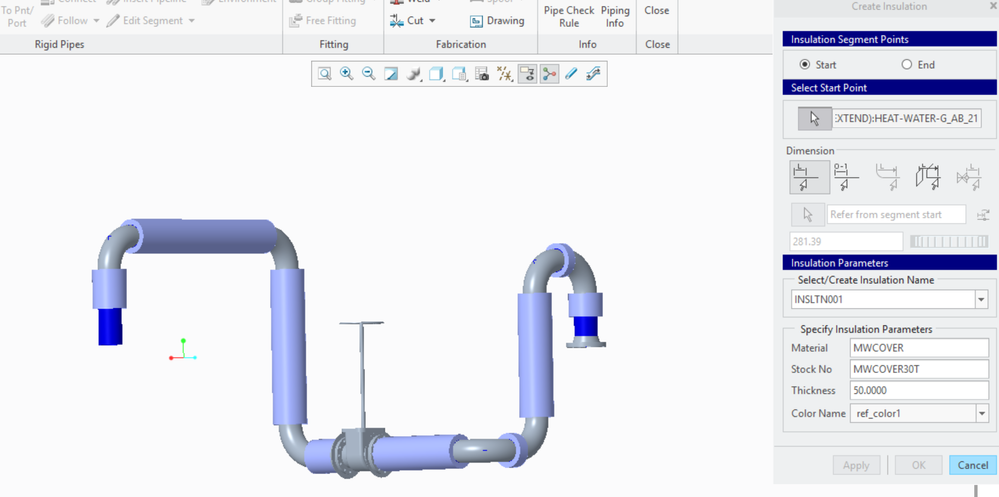Select the Start radio button
The image size is (999, 497).
(805, 65)
